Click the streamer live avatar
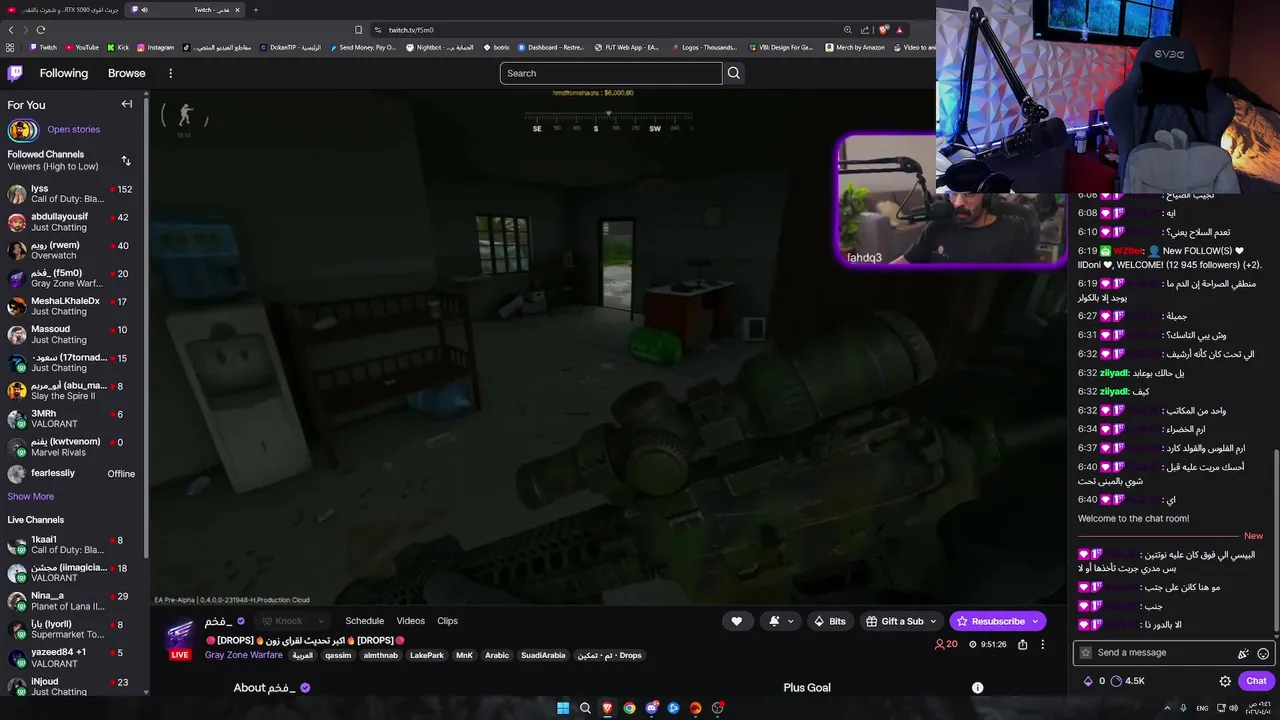The height and width of the screenshot is (720, 1280). click(x=179, y=632)
